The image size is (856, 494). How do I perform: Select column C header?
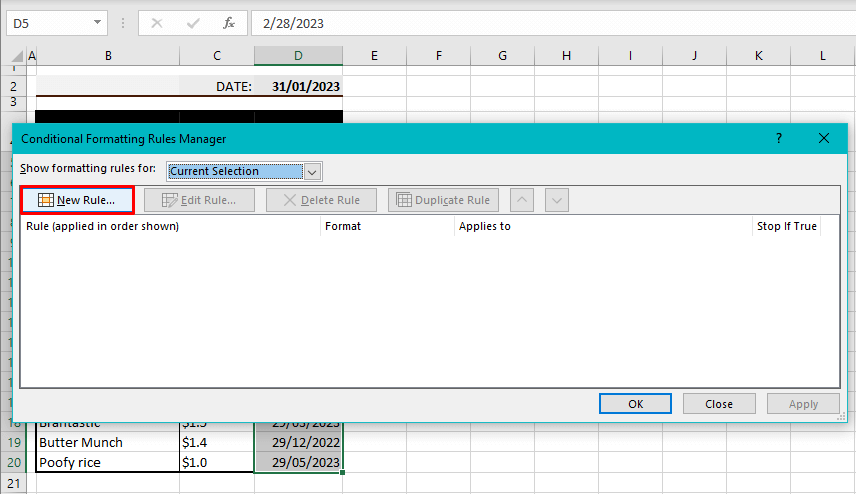tap(217, 56)
